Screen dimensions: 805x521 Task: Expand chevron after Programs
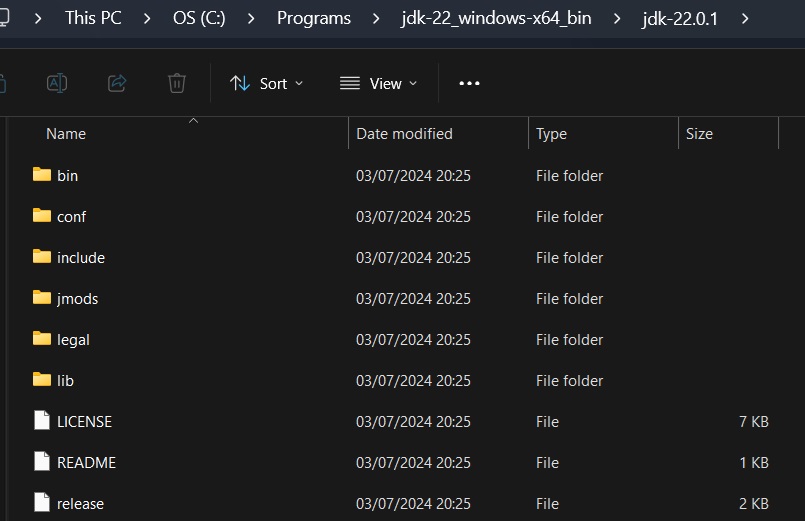click(376, 19)
